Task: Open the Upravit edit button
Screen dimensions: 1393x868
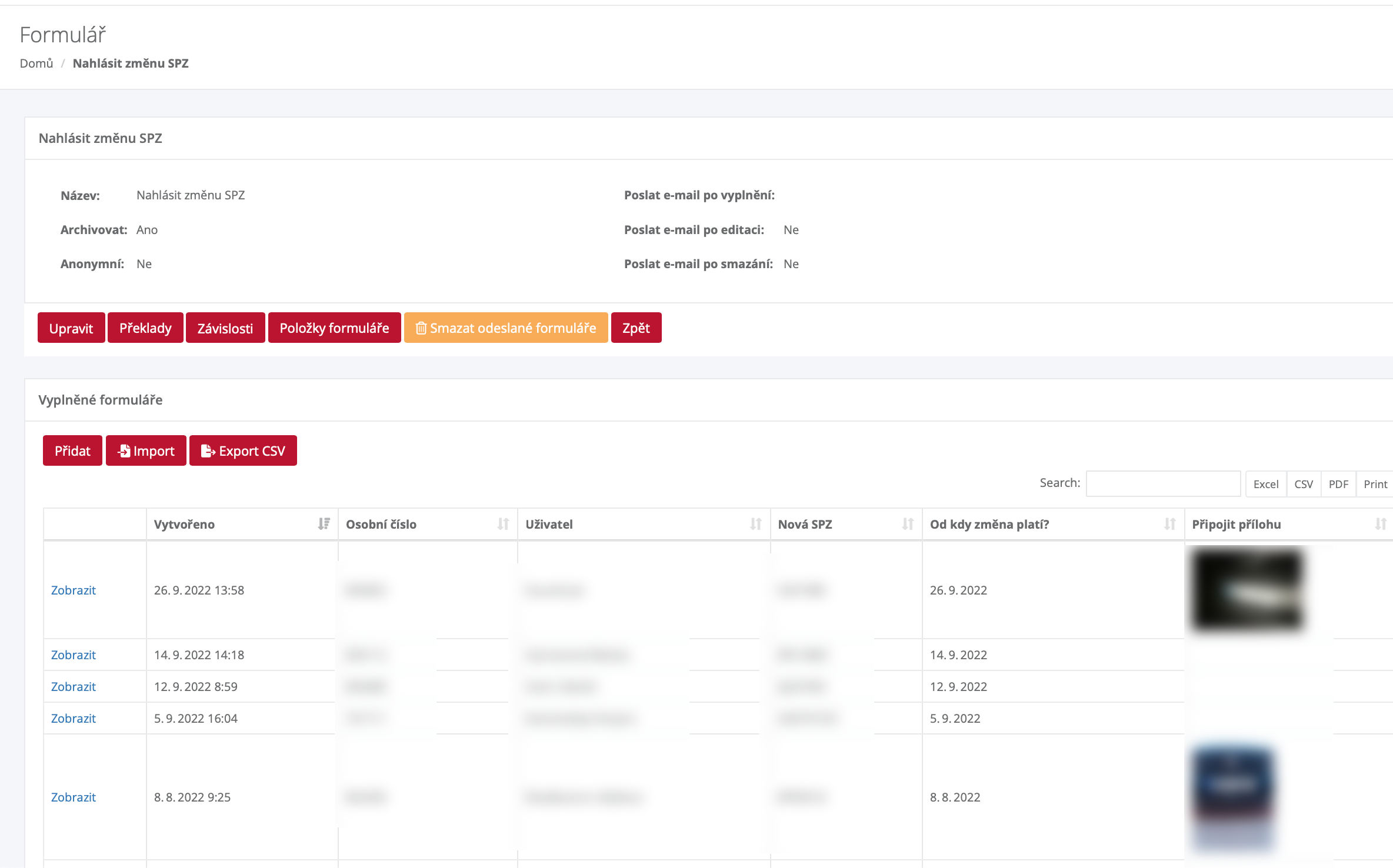Action: click(x=71, y=328)
